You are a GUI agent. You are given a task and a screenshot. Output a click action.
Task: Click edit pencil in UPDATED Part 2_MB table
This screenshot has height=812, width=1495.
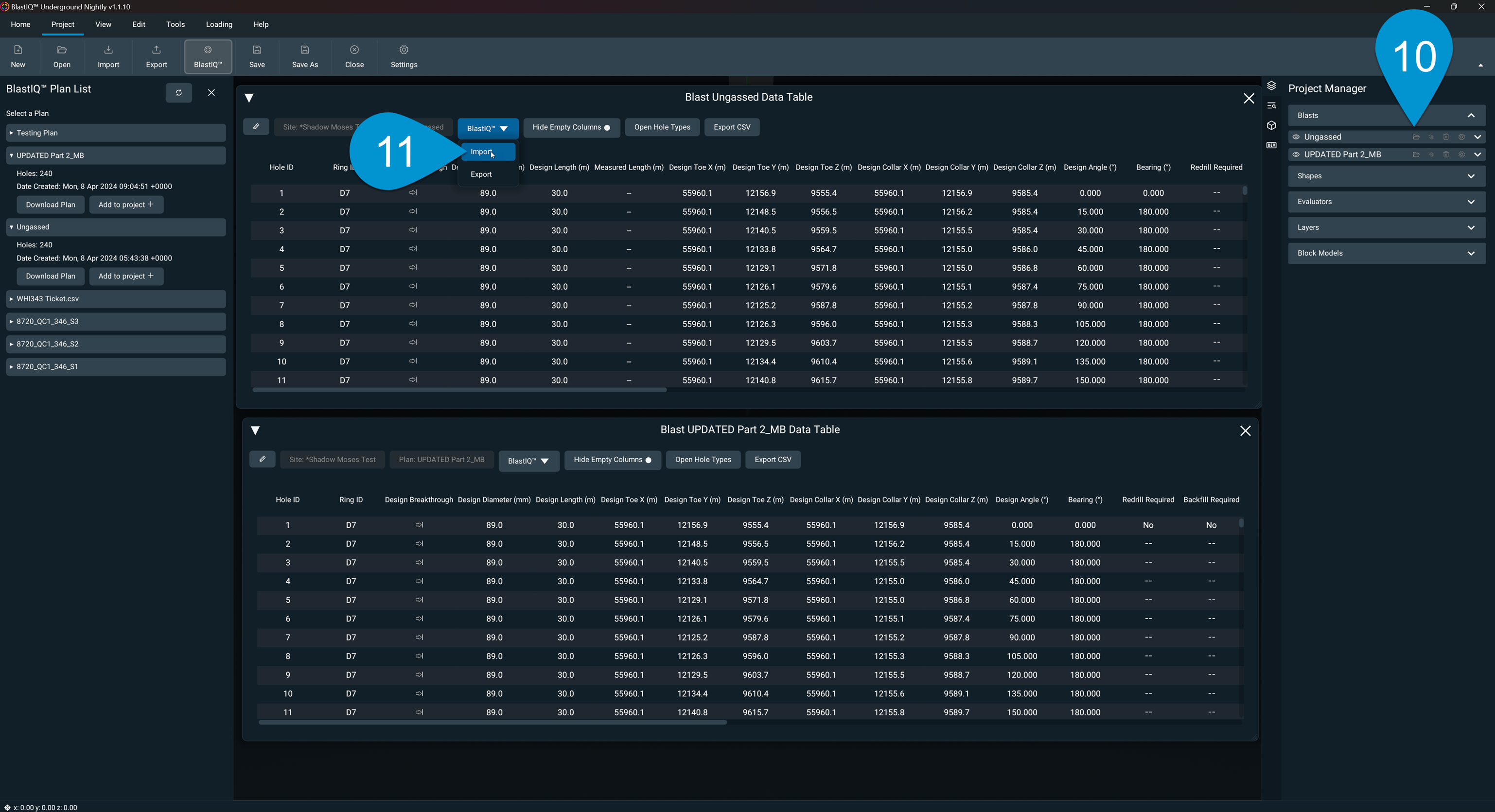pos(263,459)
